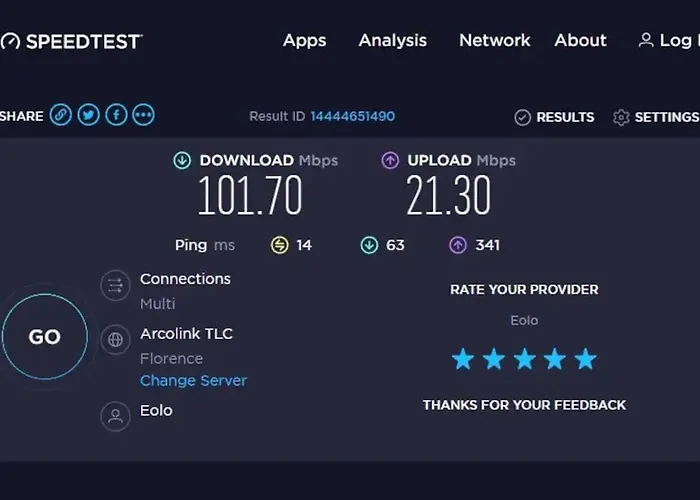Click the Change Server link

(193, 381)
